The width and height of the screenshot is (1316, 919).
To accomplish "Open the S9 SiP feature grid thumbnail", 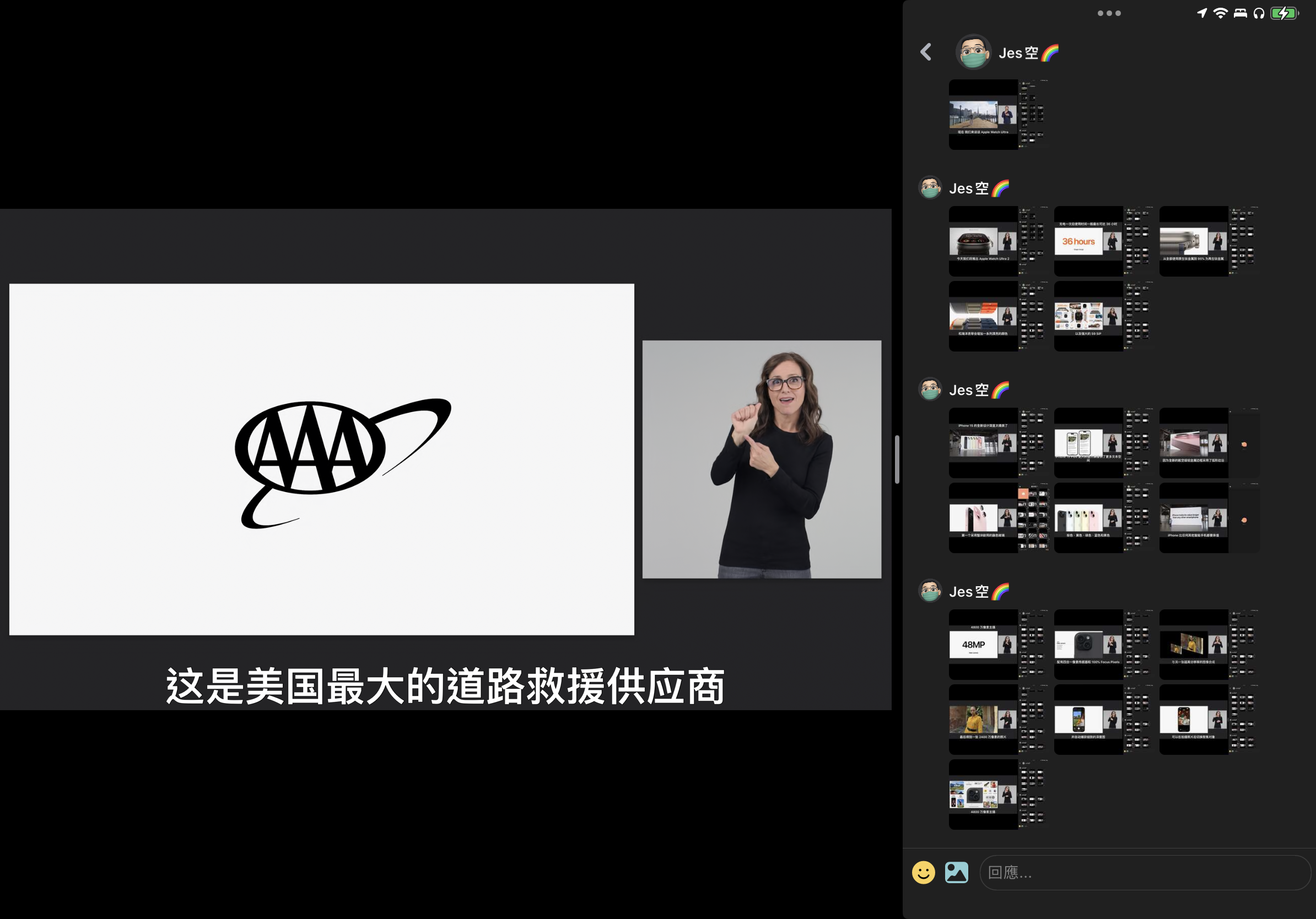I will tap(1104, 316).
